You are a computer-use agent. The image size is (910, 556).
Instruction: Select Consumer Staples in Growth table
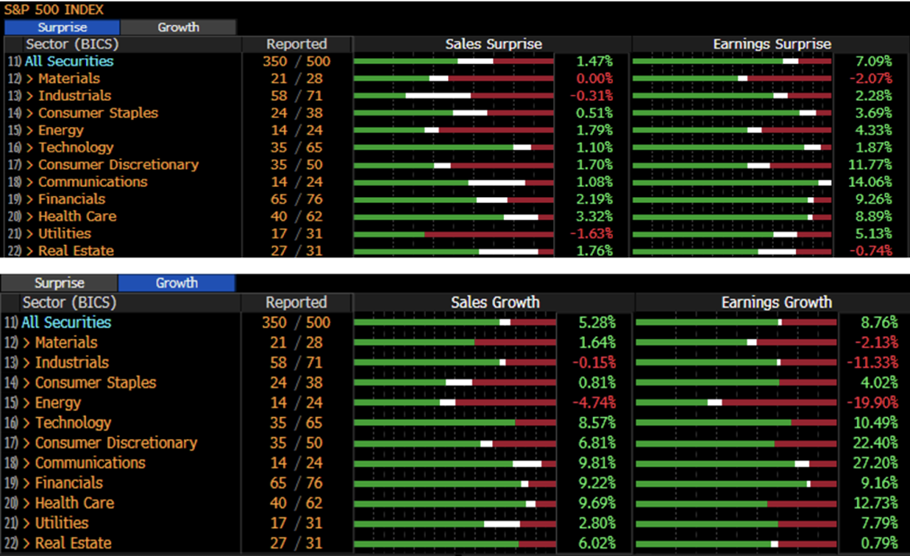click(96, 382)
